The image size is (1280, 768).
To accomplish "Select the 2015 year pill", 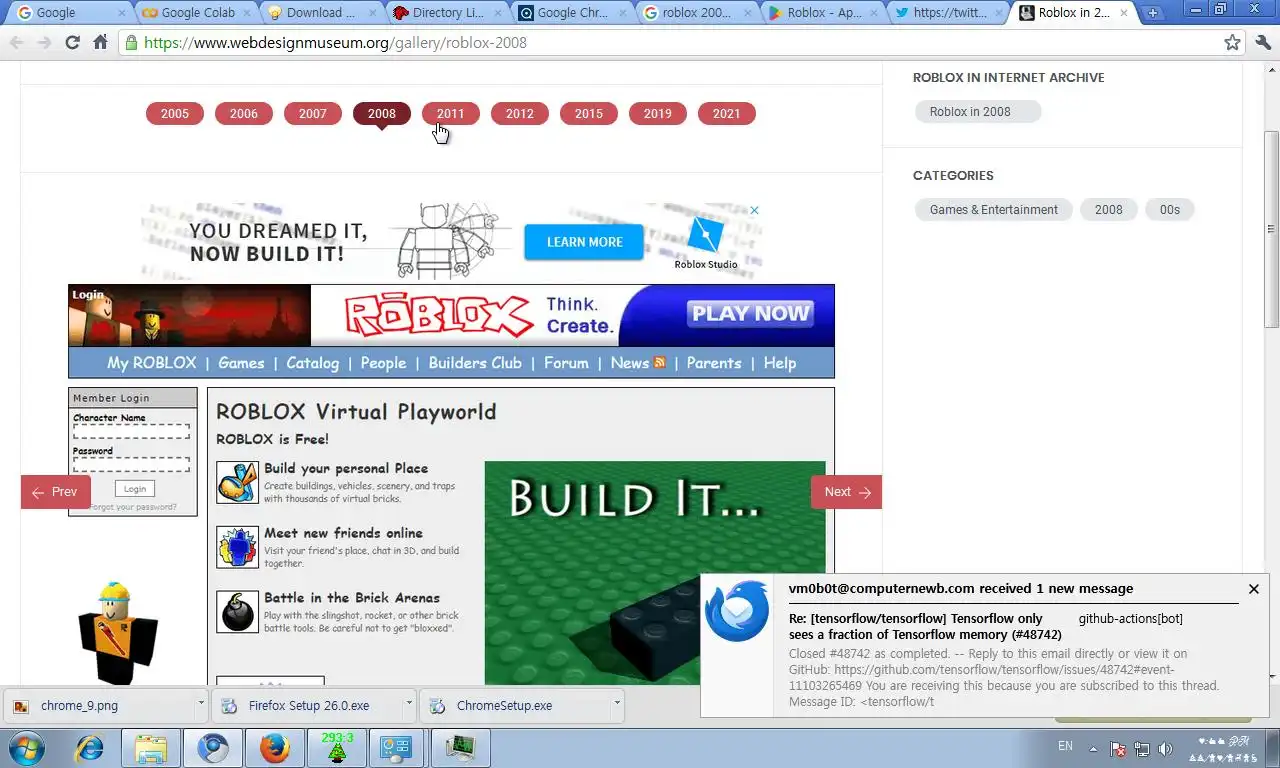I will 589,114.
